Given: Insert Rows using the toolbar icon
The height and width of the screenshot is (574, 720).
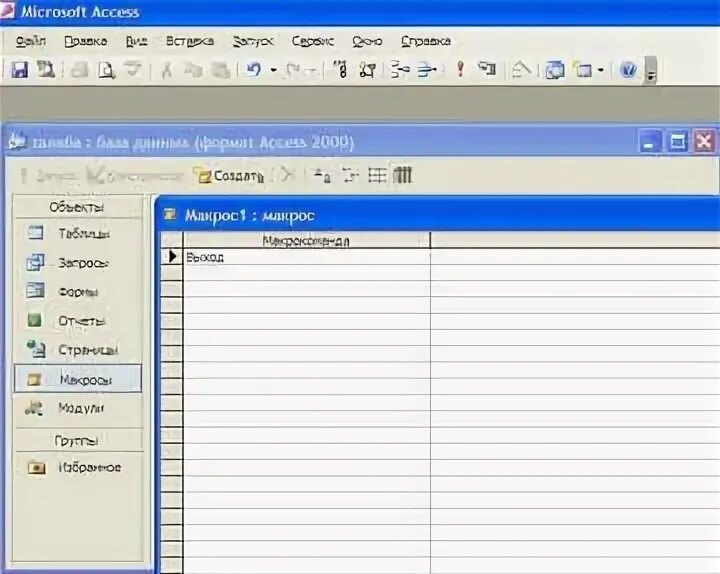Looking at the screenshot, I should coord(399,70).
